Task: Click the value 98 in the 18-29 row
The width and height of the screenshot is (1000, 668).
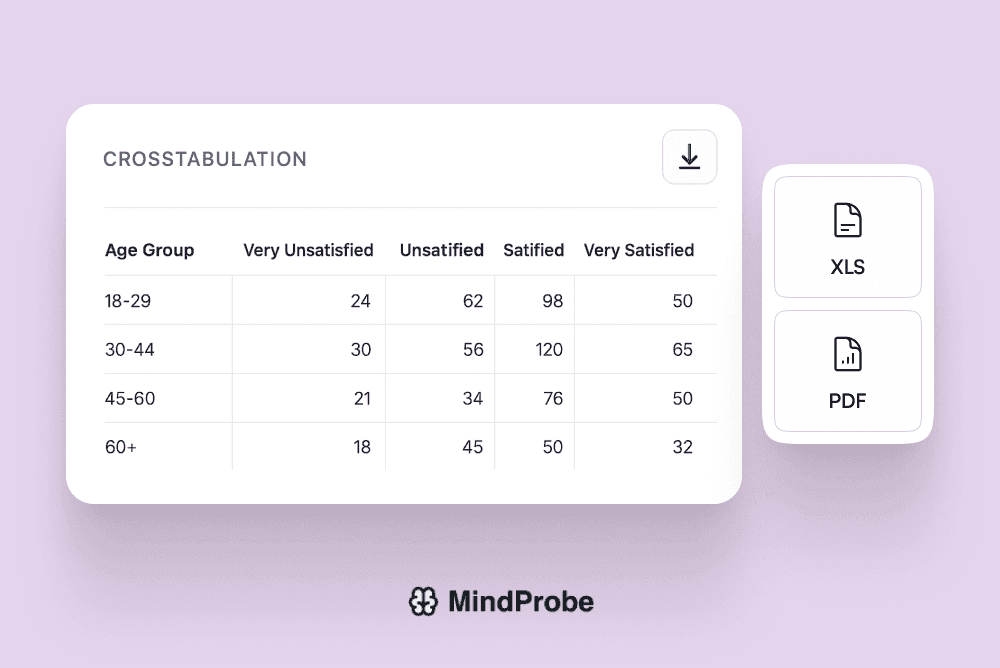Action: (552, 301)
